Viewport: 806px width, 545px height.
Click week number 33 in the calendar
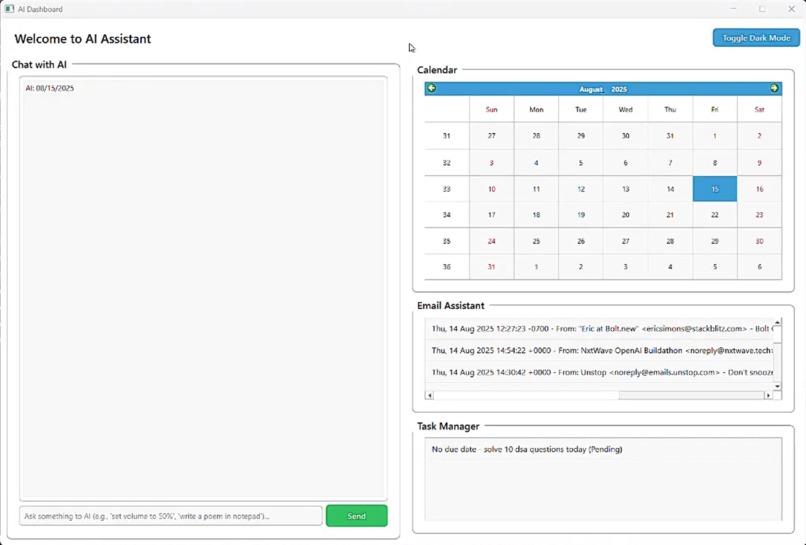(x=446, y=189)
